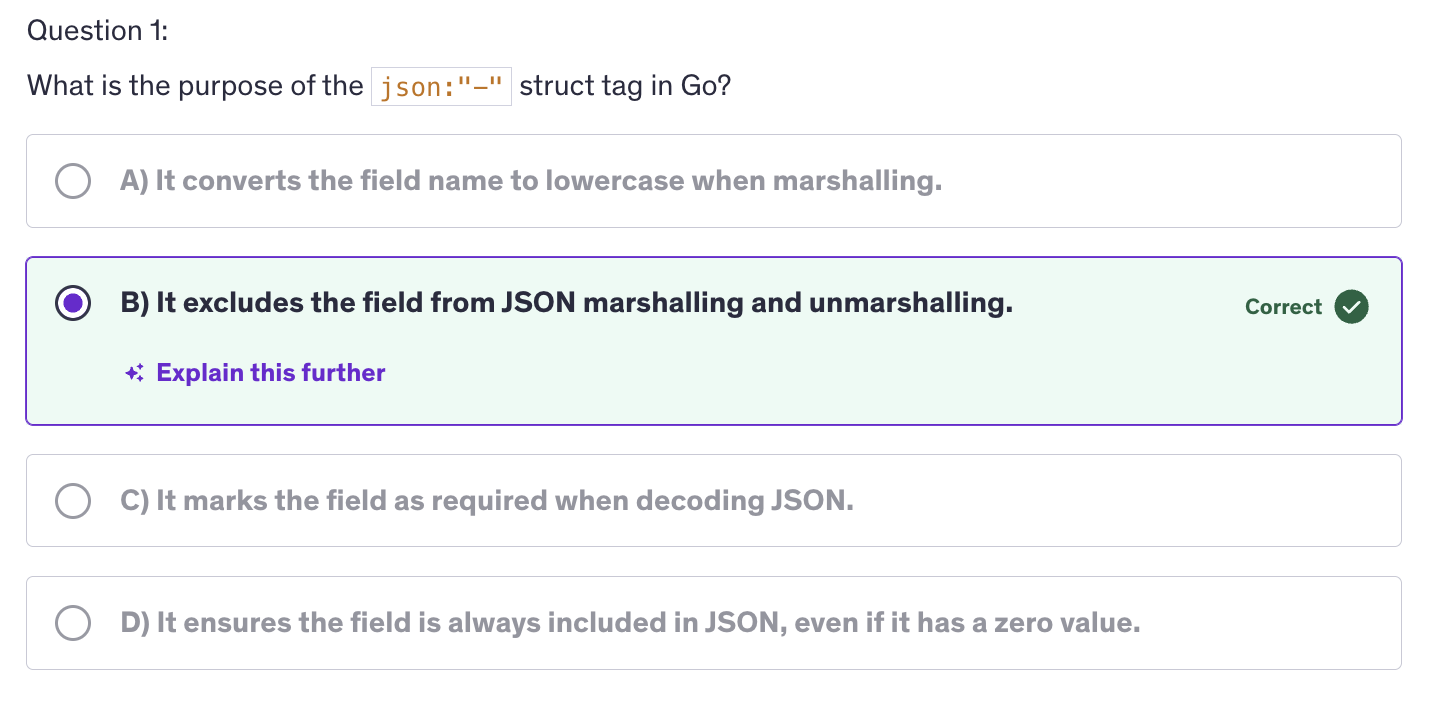Click the 'Correct' status label
The width and height of the screenshot is (1432, 706).
click(1283, 307)
